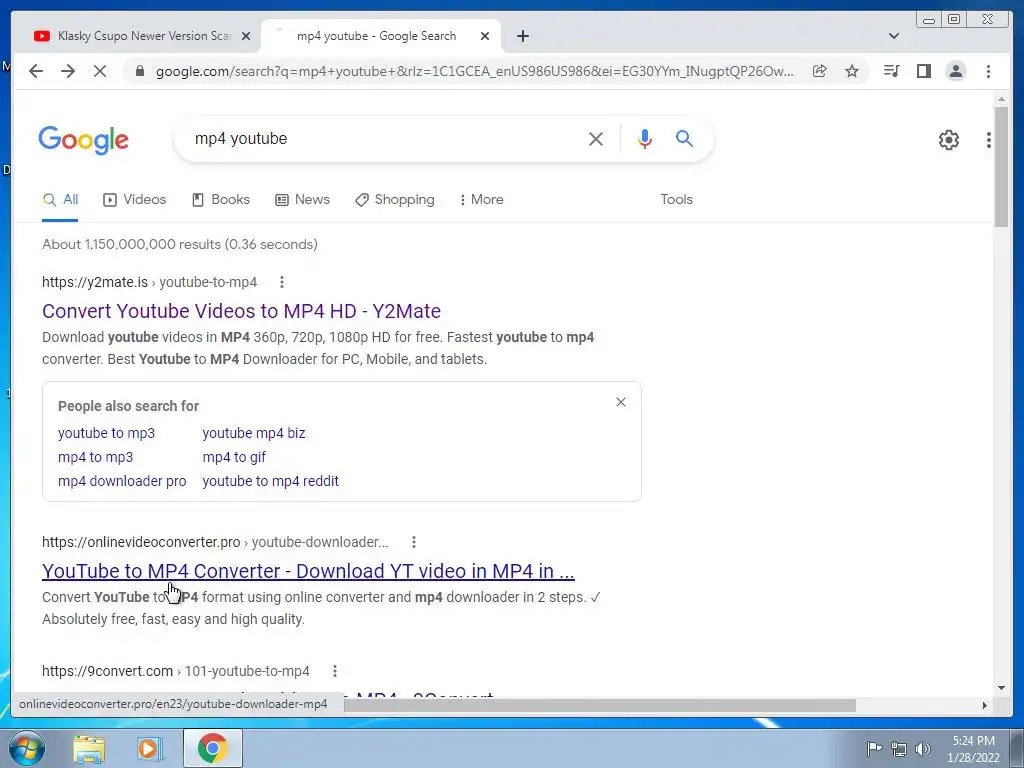Switch to News results
The width and height of the screenshot is (1024, 768).
(x=302, y=200)
